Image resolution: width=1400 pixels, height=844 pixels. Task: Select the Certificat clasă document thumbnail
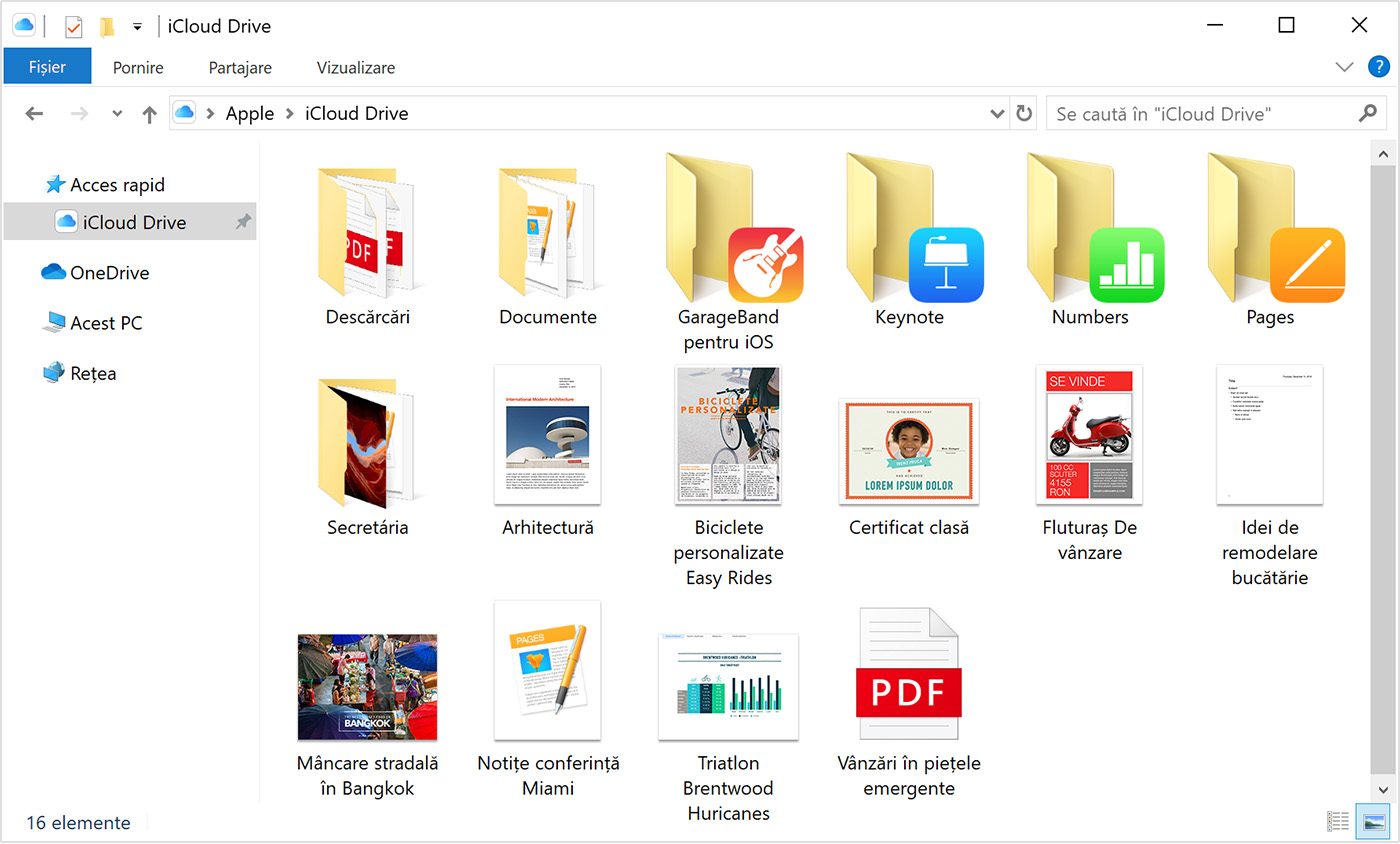[x=909, y=451]
